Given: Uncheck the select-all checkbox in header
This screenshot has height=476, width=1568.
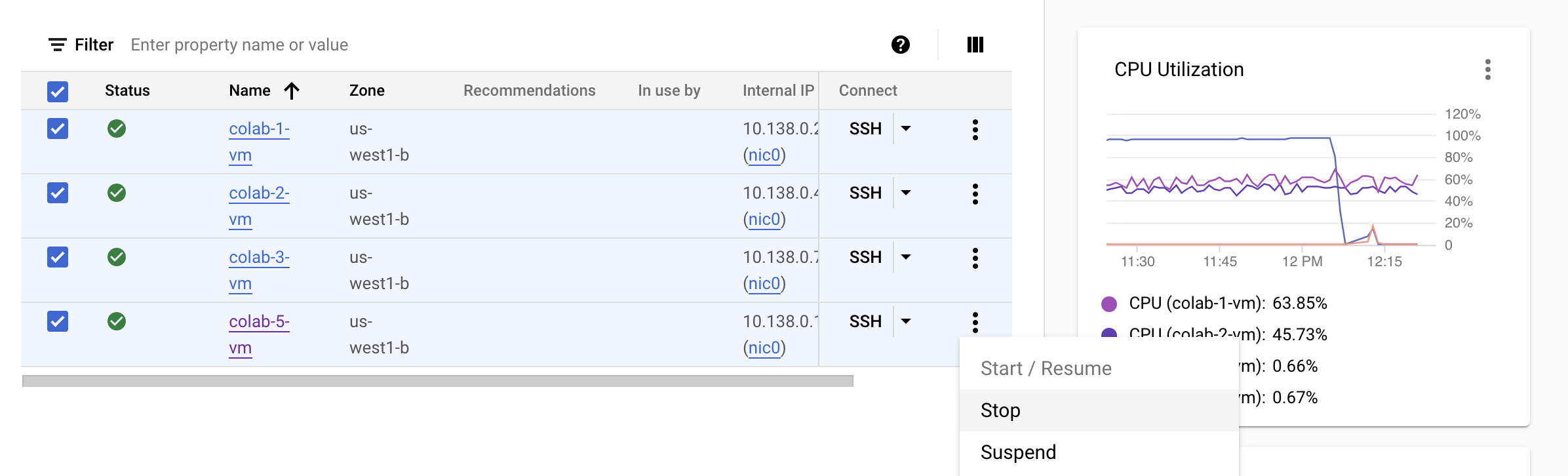Looking at the screenshot, I should tap(57, 92).
